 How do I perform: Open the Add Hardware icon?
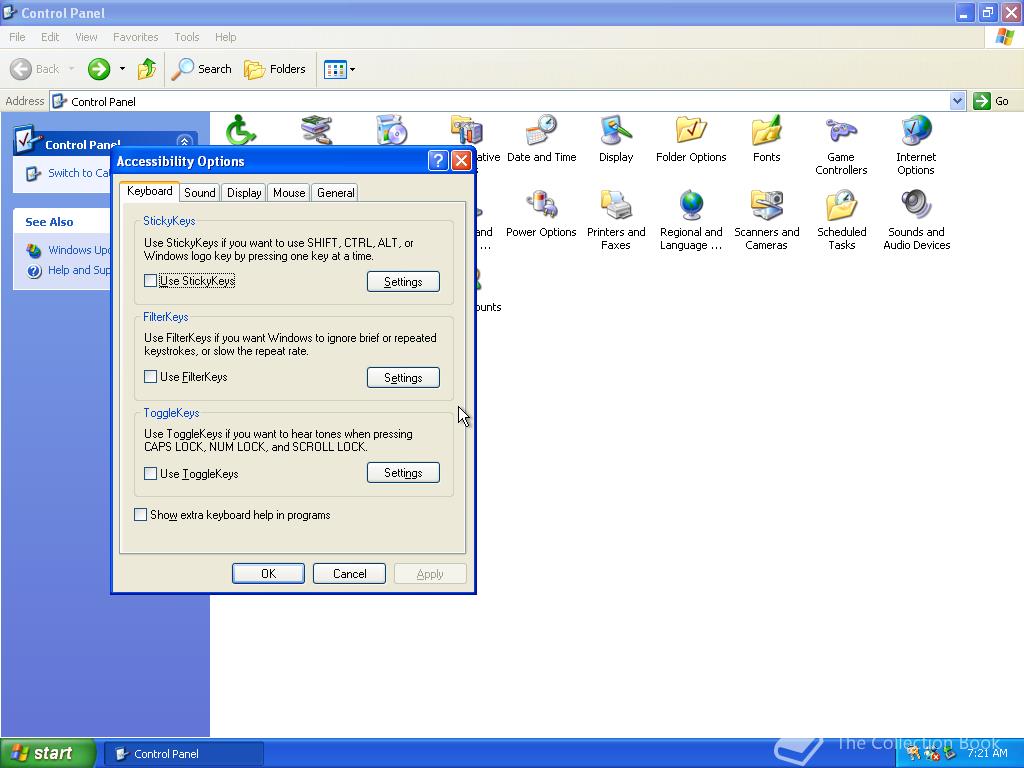click(x=317, y=129)
